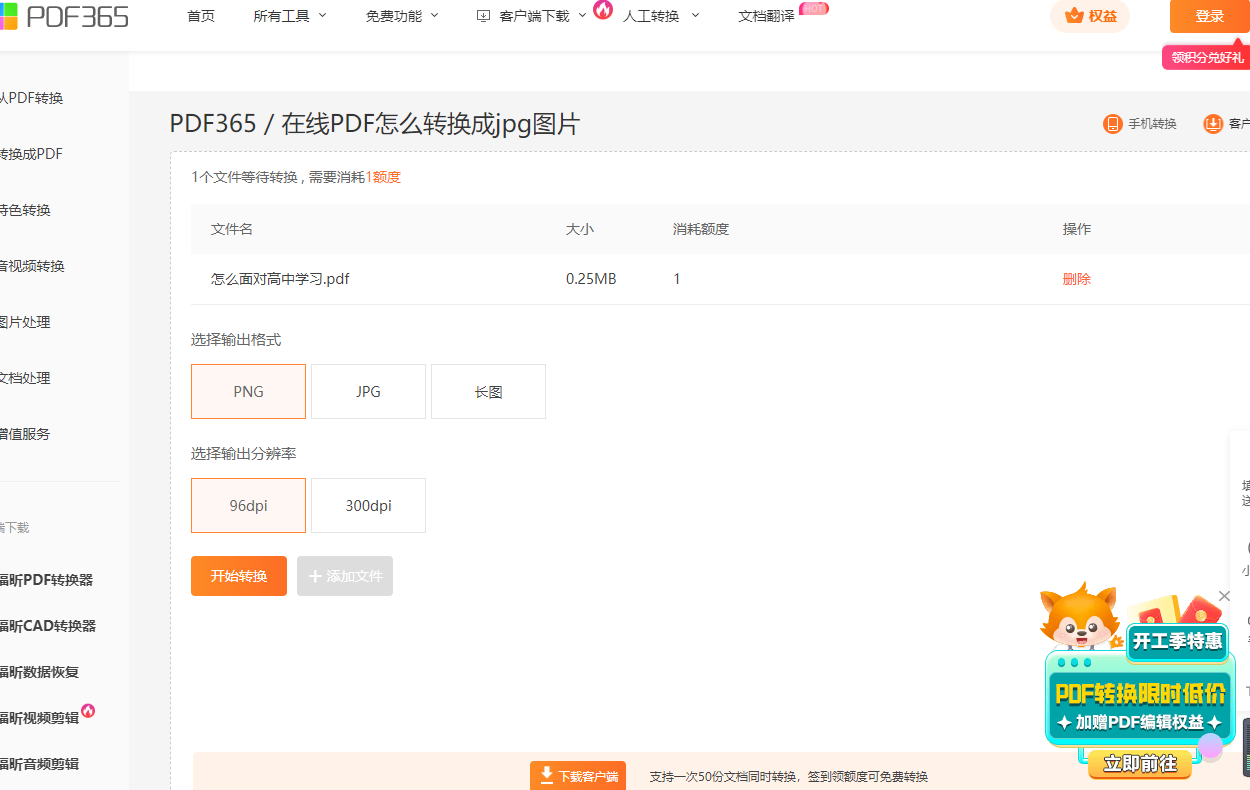Click the PDF转换限时低价 promo banner
Viewport: 1250px width, 790px height.
point(1140,693)
